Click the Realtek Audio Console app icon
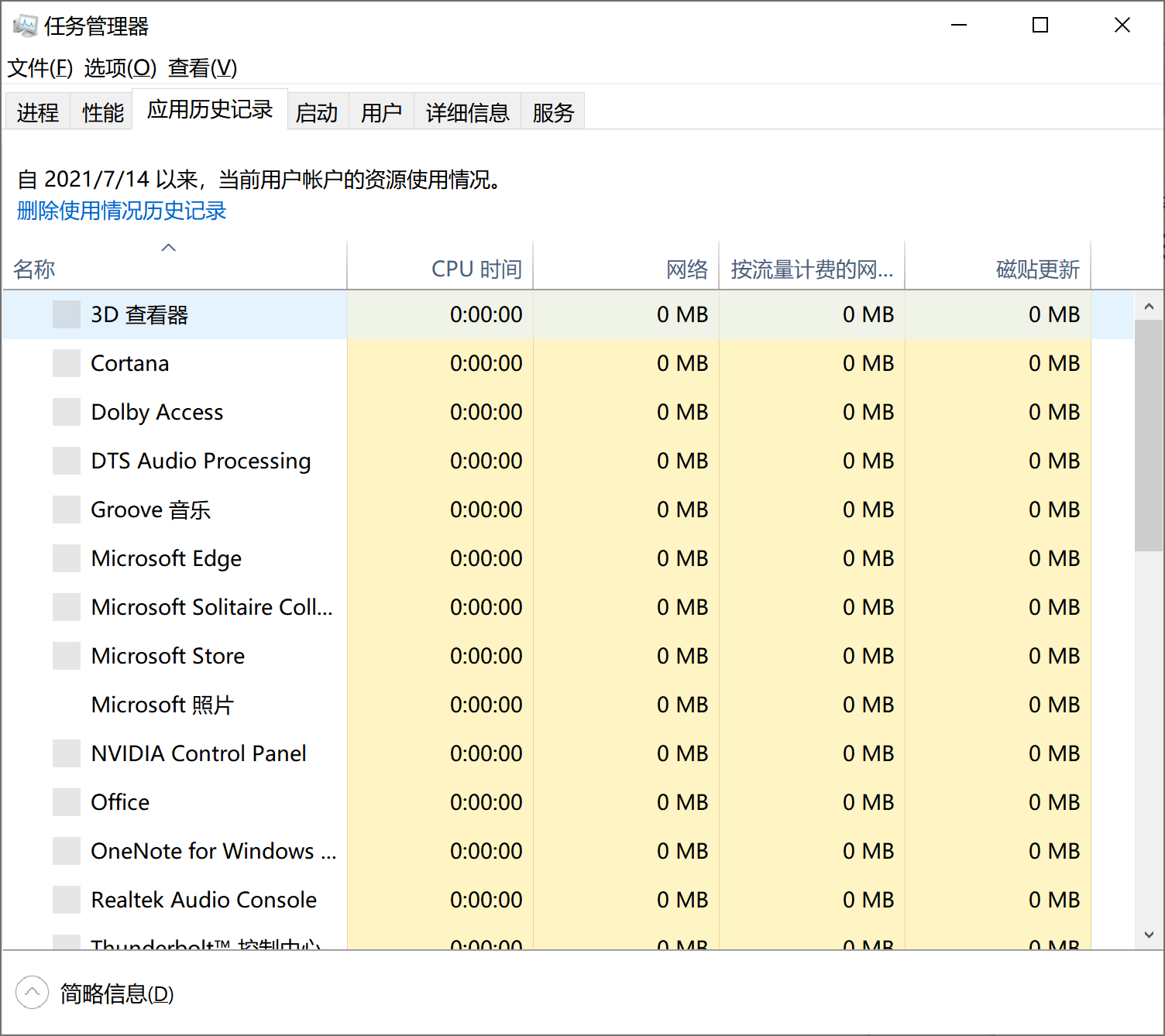The image size is (1165, 1036). [x=67, y=900]
